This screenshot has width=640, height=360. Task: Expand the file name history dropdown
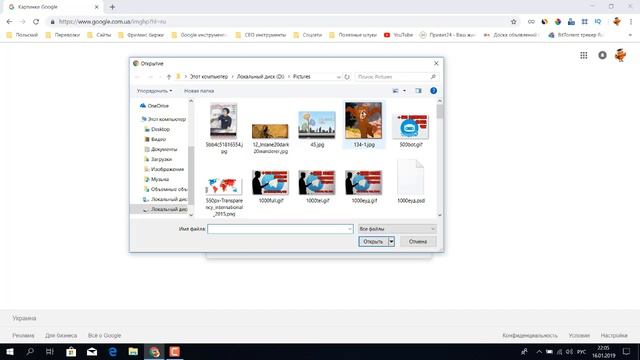pos(349,229)
